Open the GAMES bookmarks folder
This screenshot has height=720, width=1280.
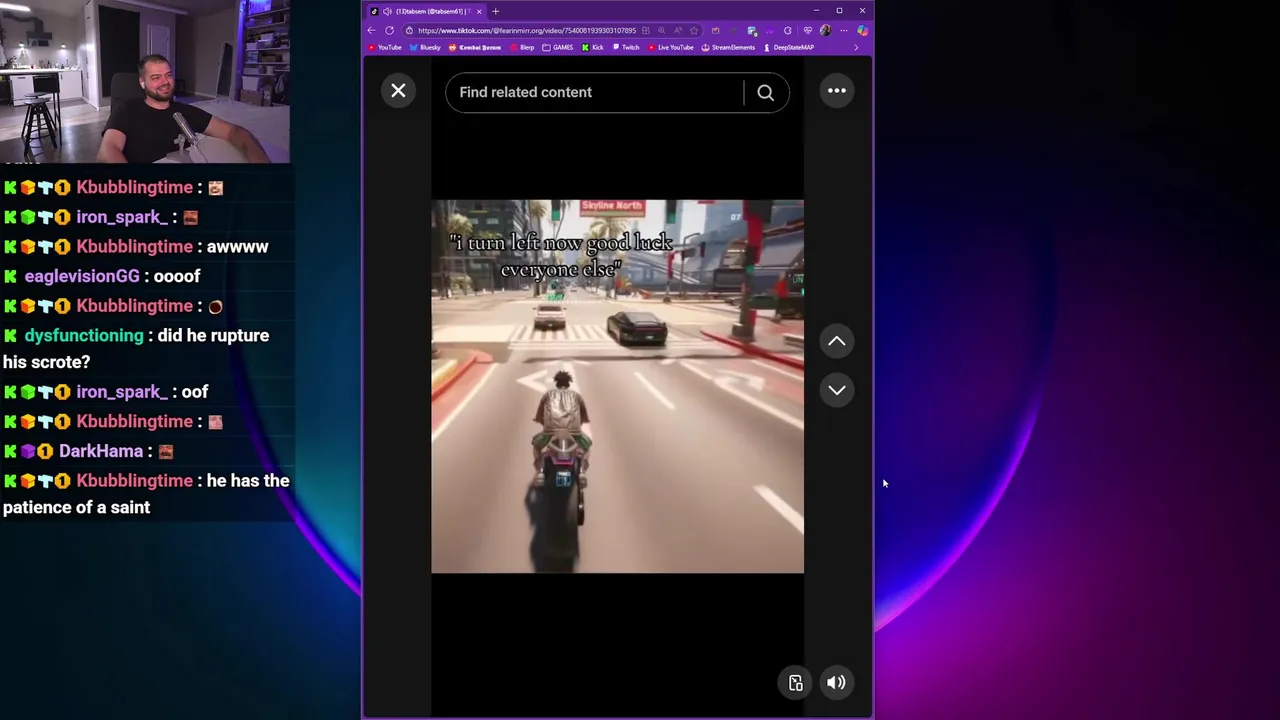558,47
